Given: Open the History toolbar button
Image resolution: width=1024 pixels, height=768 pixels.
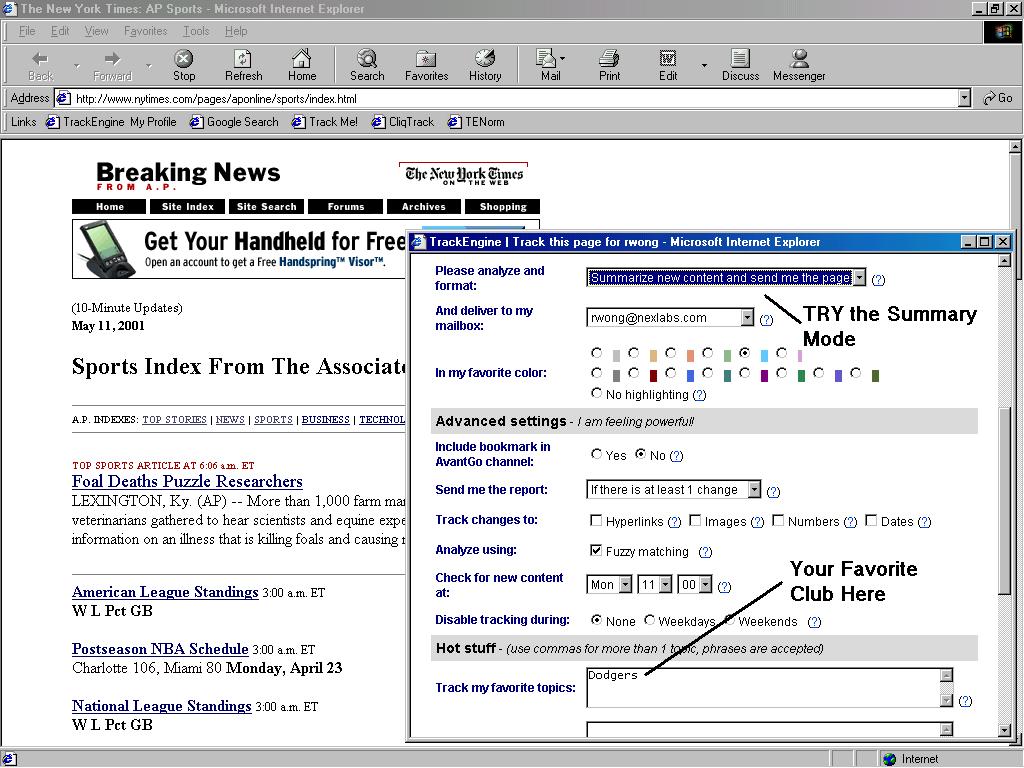Looking at the screenshot, I should [485, 65].
